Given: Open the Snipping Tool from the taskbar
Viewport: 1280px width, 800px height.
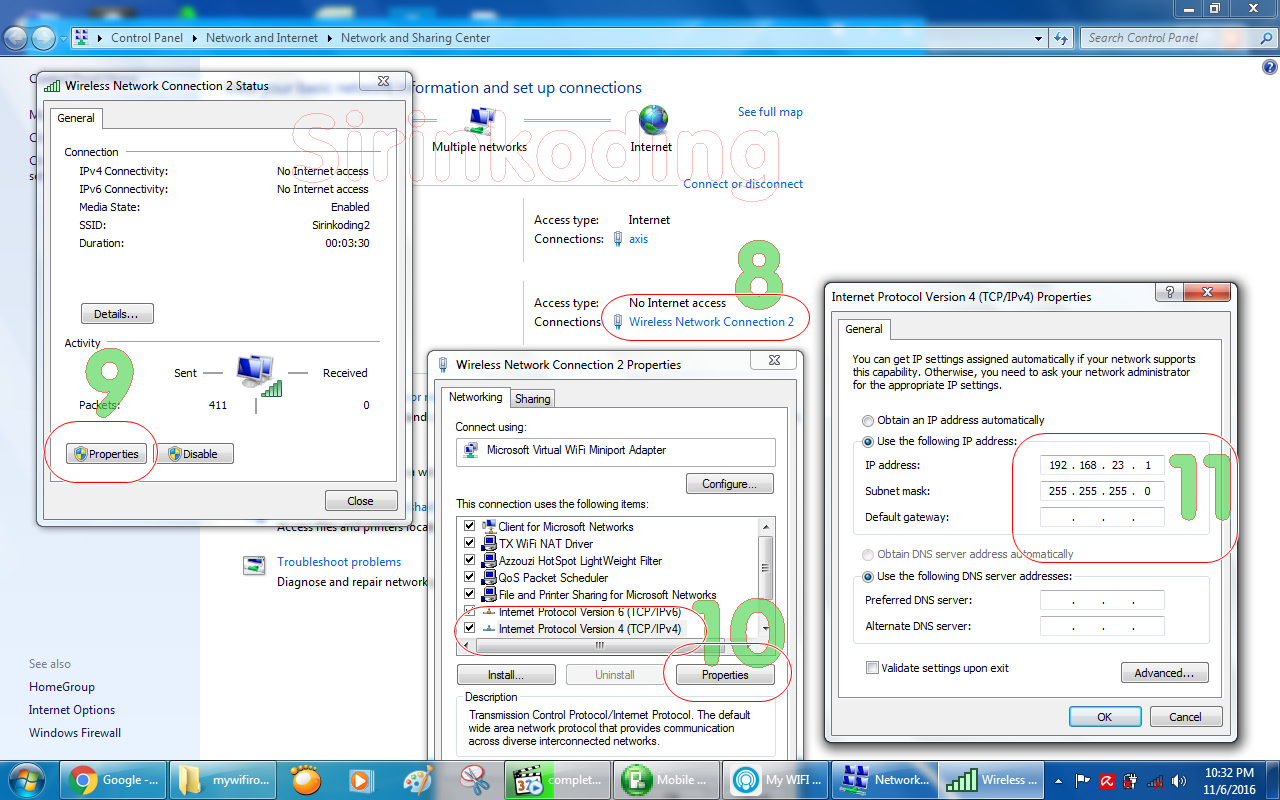Looking at the screenshot, I should pyautogui.click(x=472, y=780).
